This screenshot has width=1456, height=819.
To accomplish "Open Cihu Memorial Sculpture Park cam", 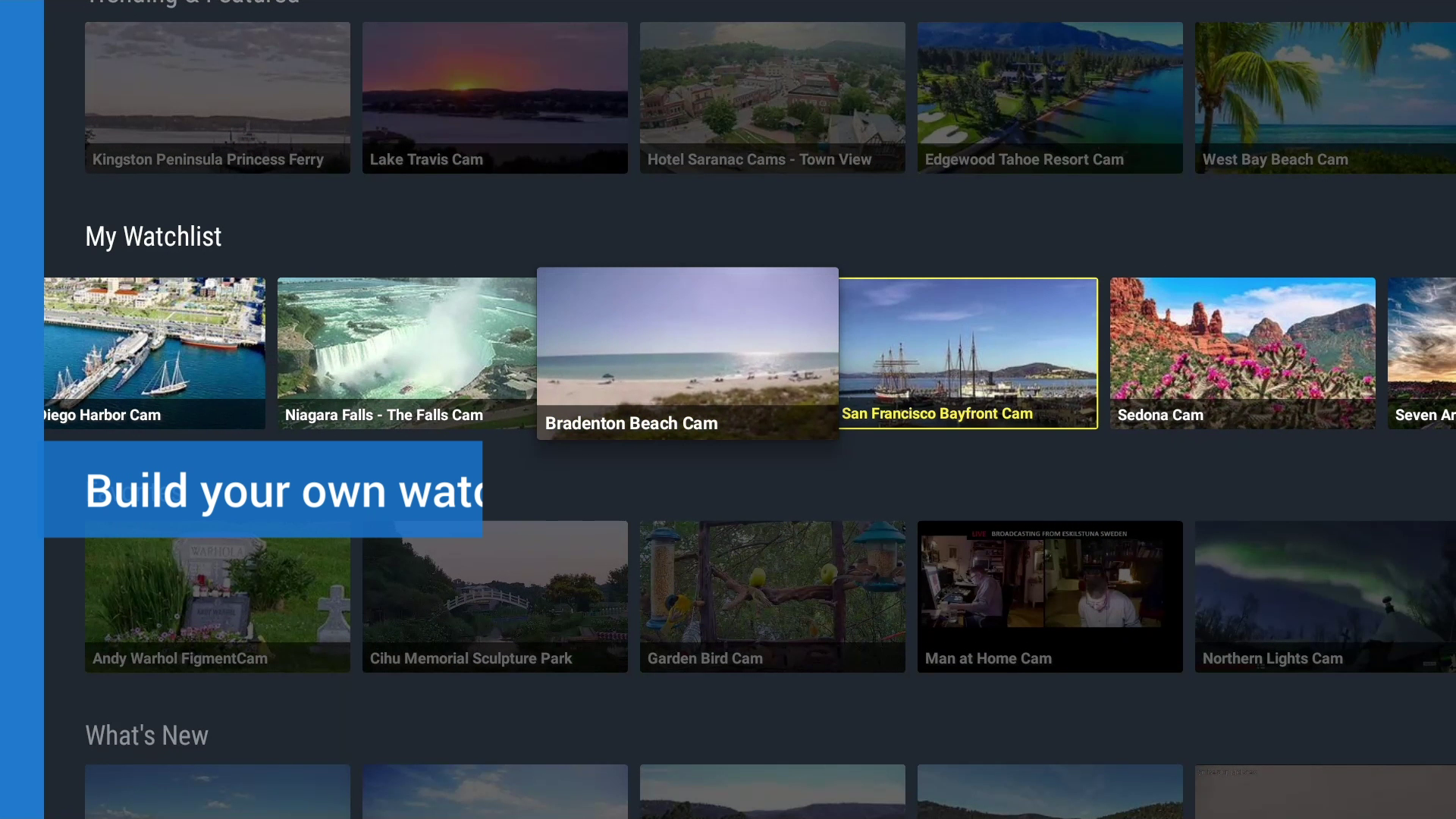I will [x=494, y=596].
